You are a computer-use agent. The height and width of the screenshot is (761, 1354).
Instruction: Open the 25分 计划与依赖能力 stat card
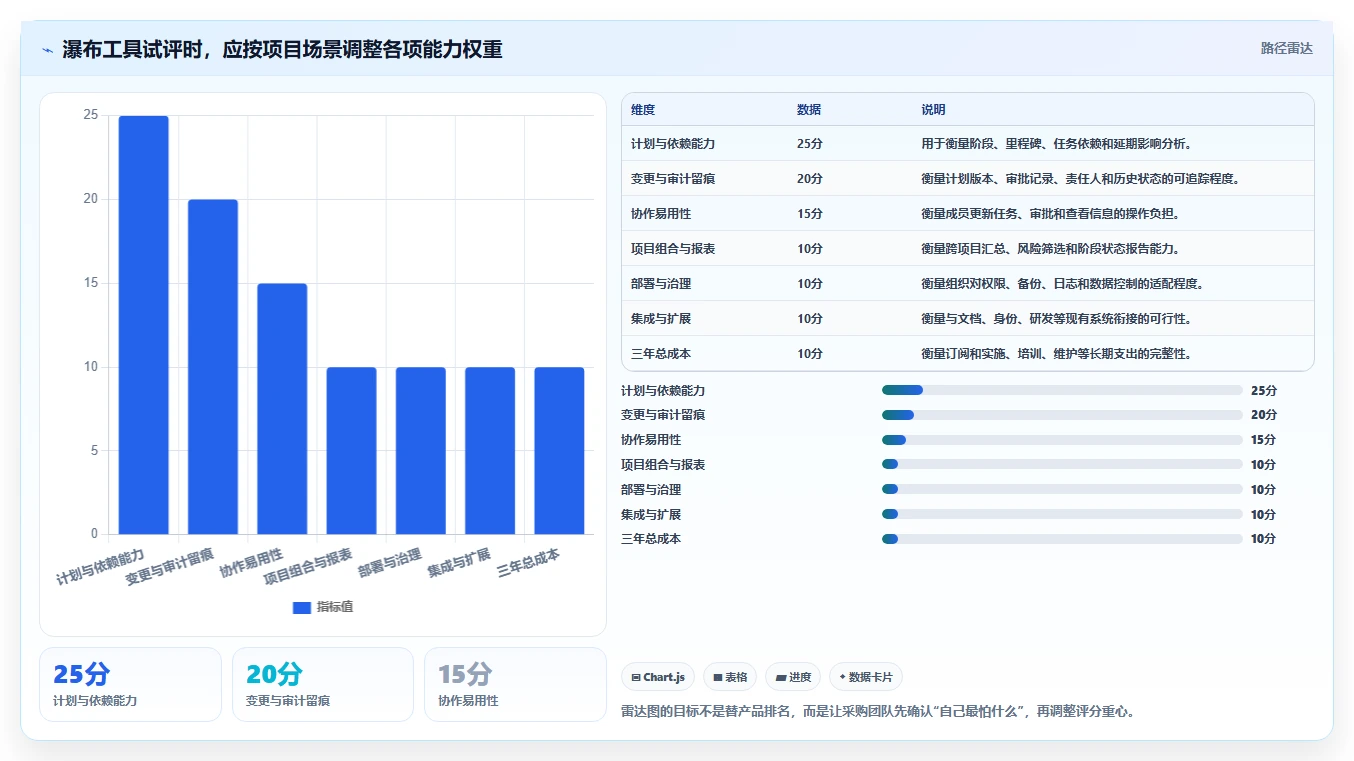130,684
